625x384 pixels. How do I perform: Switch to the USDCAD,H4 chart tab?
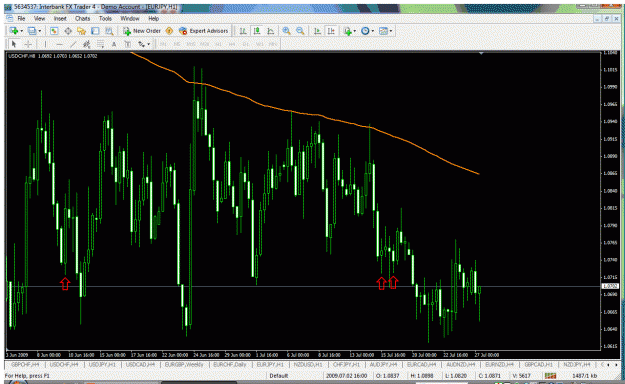140,364
